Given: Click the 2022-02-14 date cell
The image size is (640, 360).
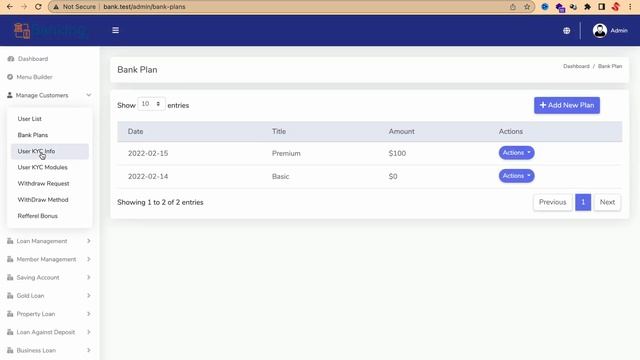Looking at the screenshot, I should [x=148, y=176].
